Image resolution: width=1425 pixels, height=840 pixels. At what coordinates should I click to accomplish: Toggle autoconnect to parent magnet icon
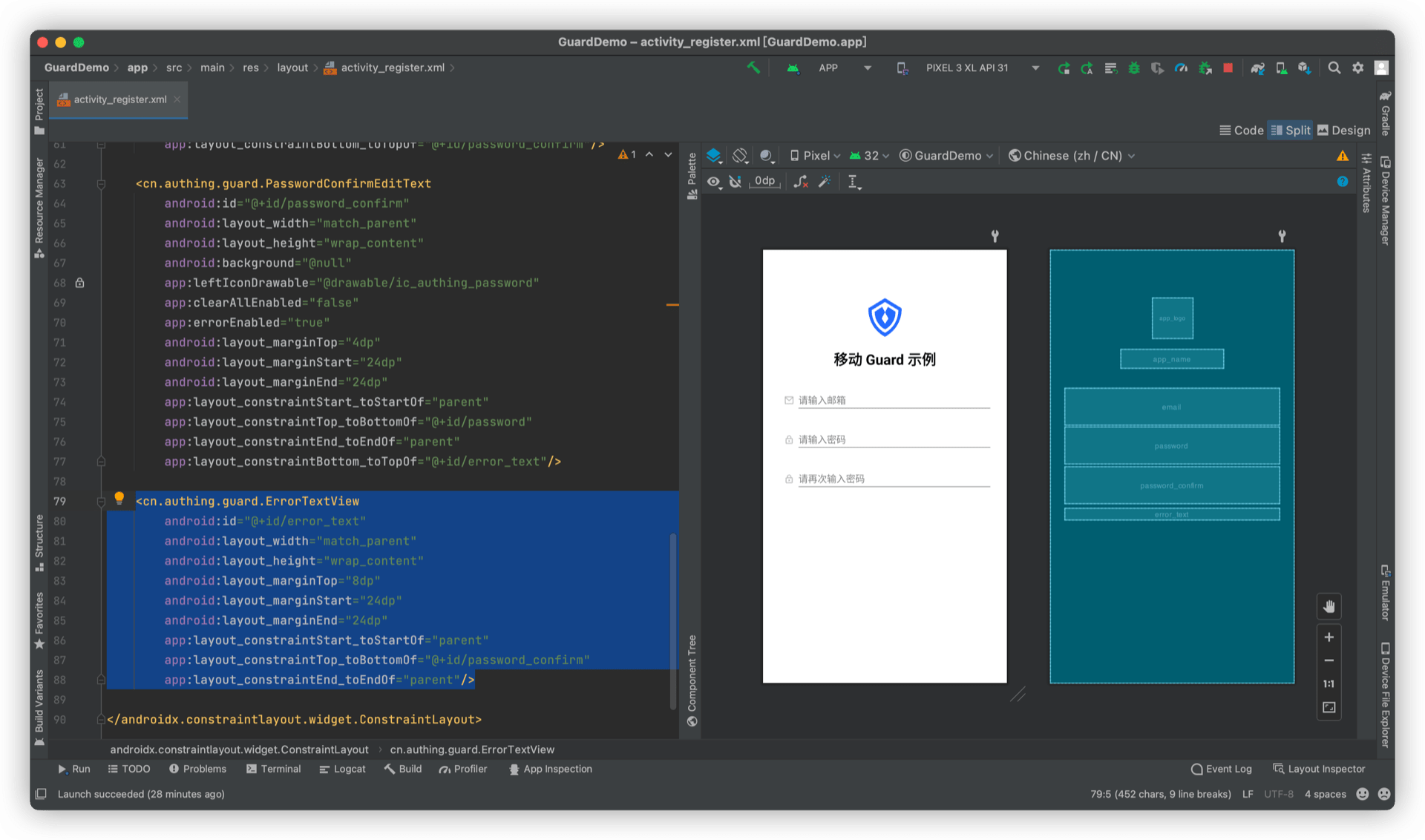tap(736, 181)
